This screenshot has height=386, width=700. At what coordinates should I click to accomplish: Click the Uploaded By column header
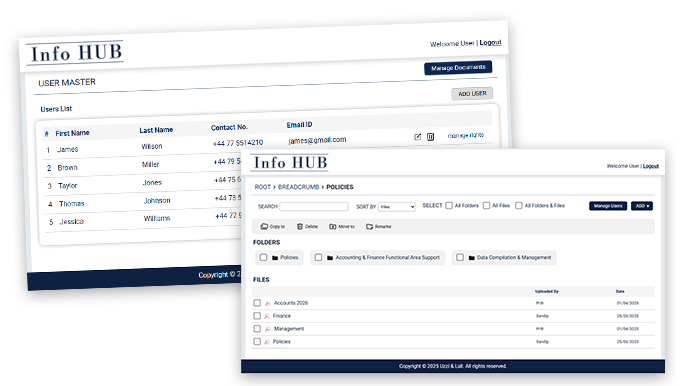547,291
